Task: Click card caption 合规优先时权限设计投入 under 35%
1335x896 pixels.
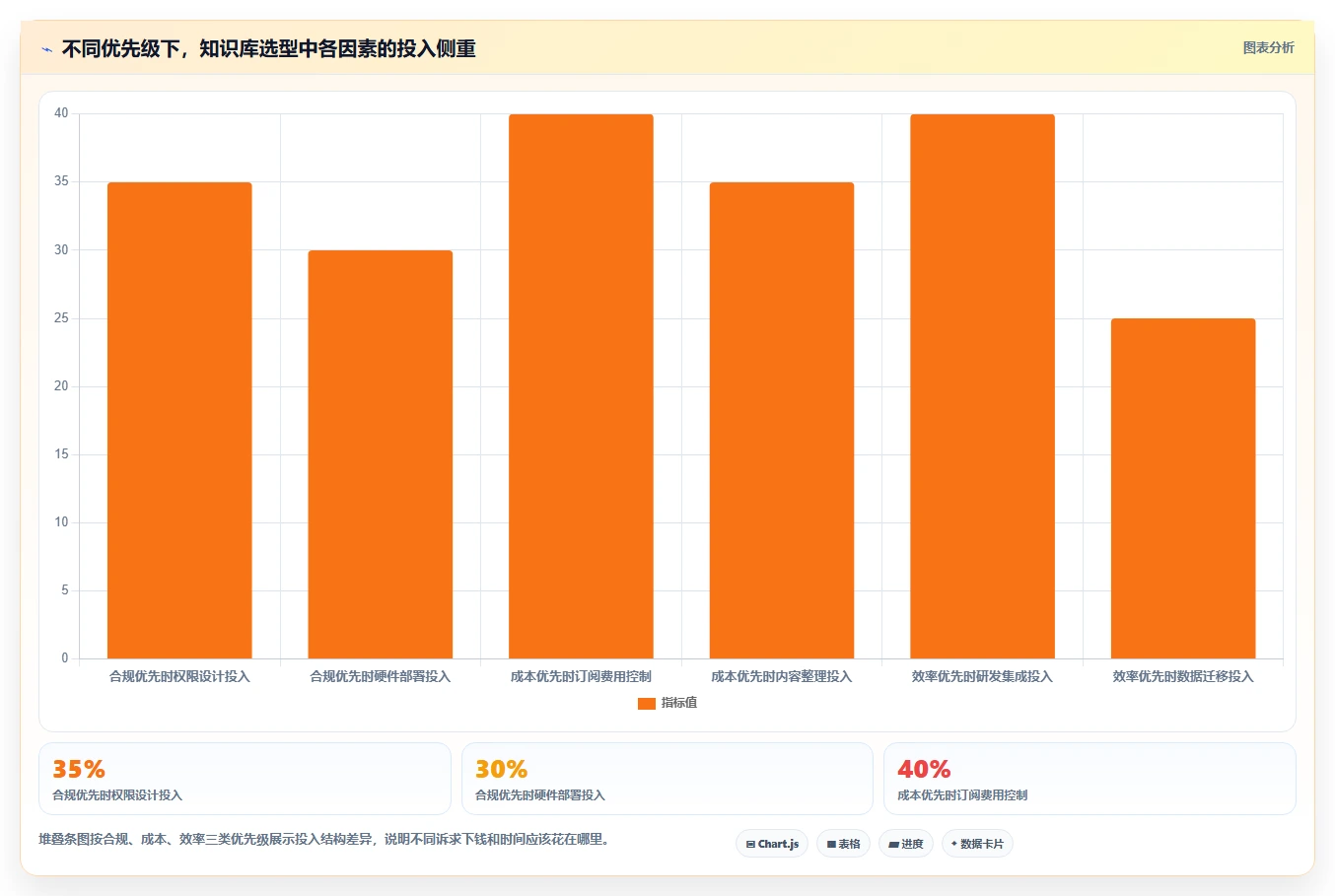Action: pyautogui.click(x=117, y=794)
